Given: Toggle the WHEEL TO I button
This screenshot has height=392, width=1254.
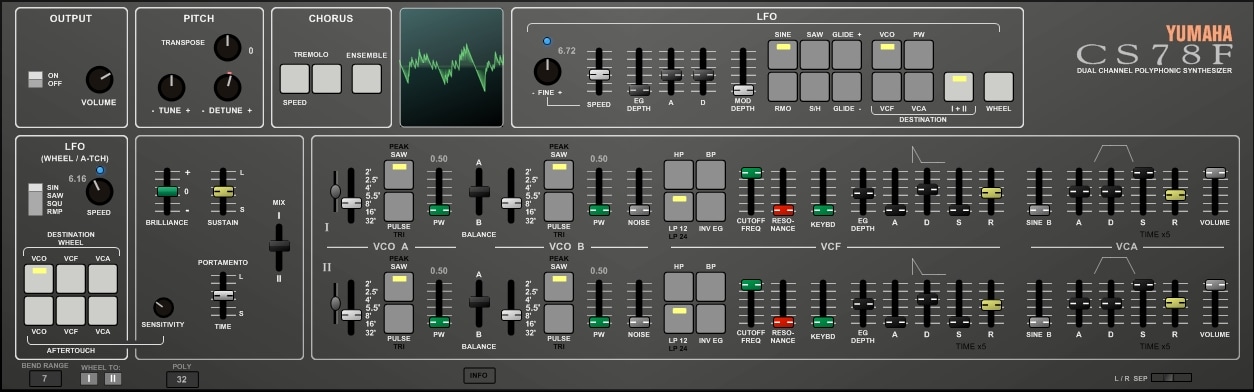Looking at the screenshot, I should pos(88,378).
